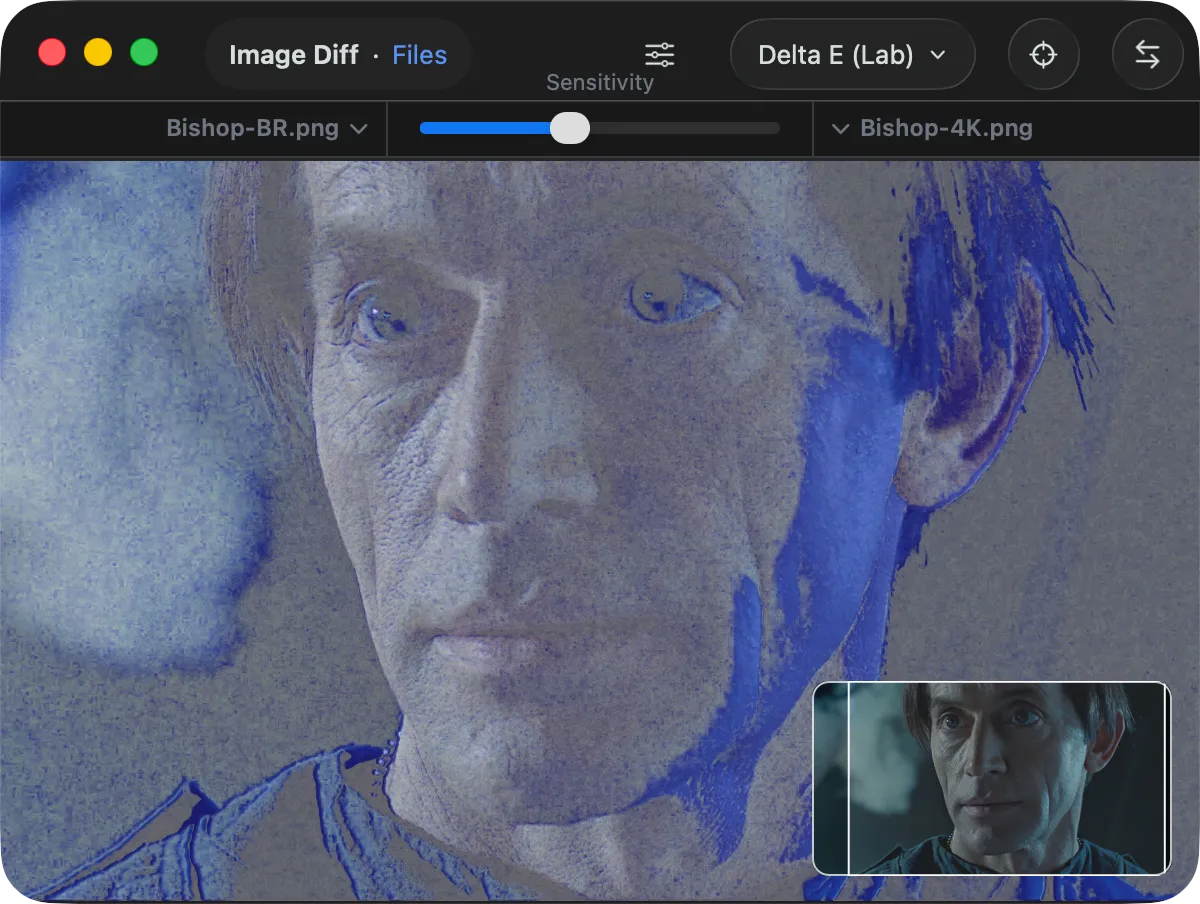Click the Sensitivity slider handle
Image resolution: width=1200 pixels, height=904 pixels.
coord(570,128)
